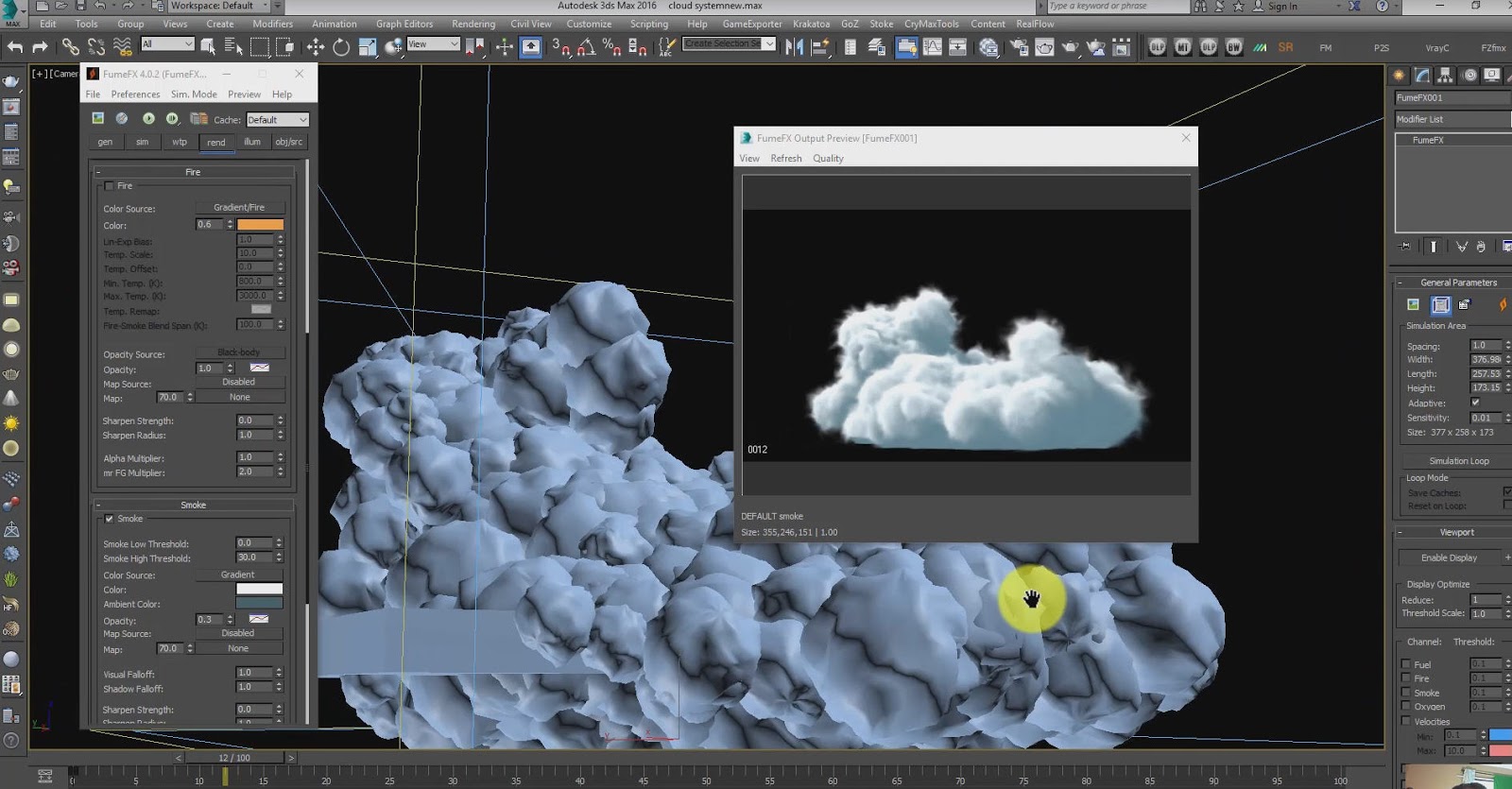The height and width of the screenshot is (789, 1512).
Task: Start FumeFX simulation with play icon
Action: 148,119
